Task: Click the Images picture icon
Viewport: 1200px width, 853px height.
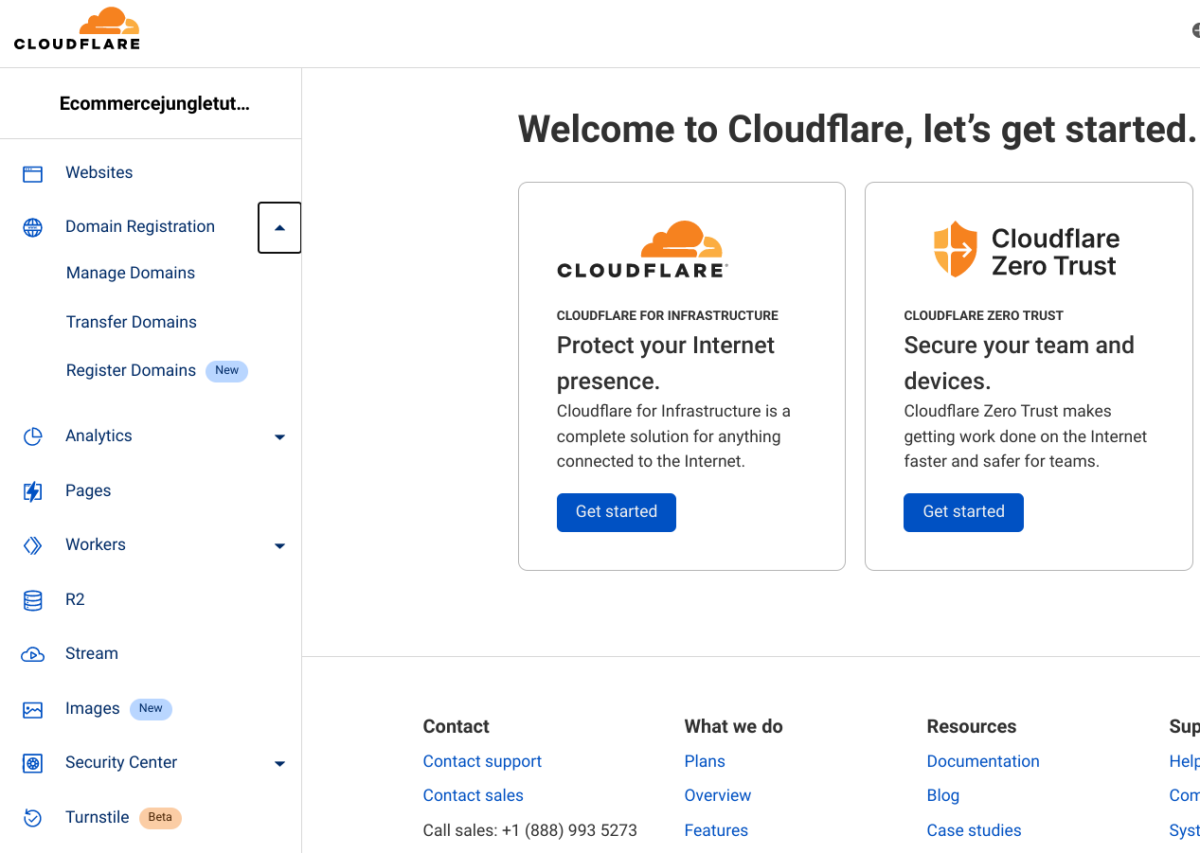Action: 33,710
